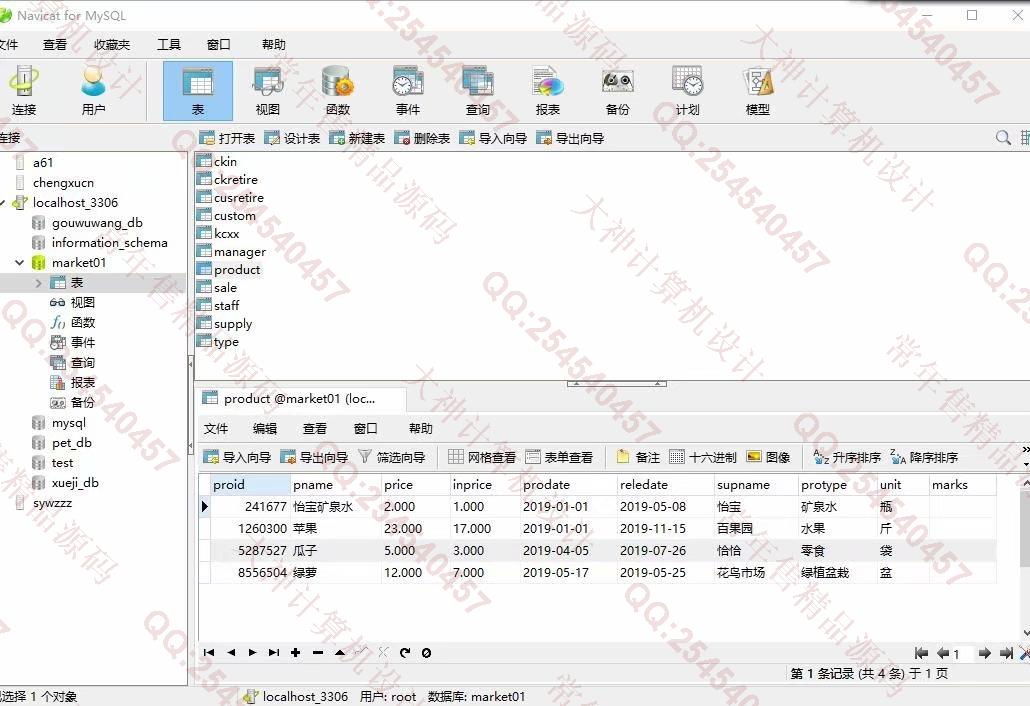
Task: Stop loading with the stop button
Action: [426, 652]
